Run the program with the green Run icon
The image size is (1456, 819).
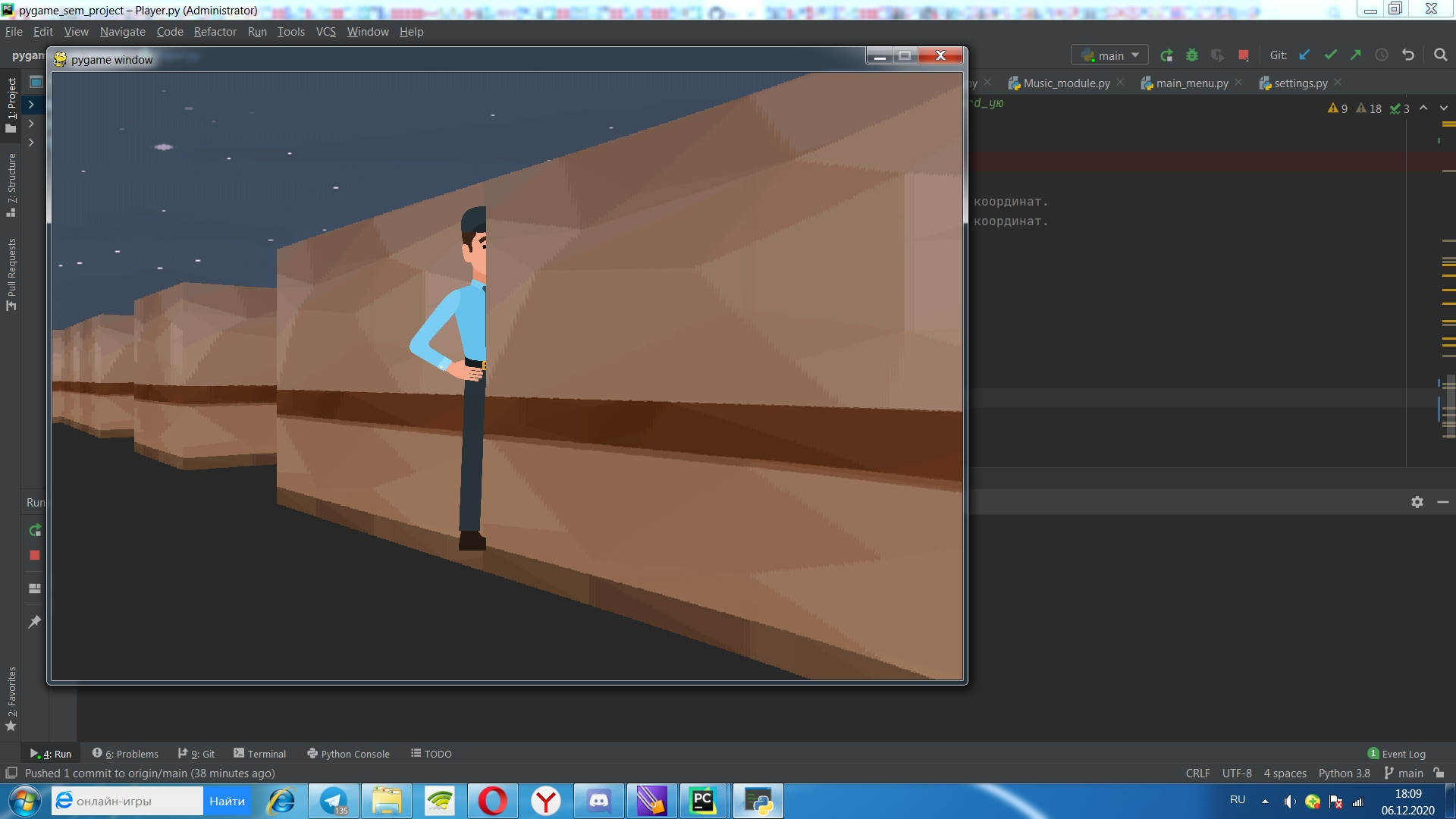tap(1166, 55)
